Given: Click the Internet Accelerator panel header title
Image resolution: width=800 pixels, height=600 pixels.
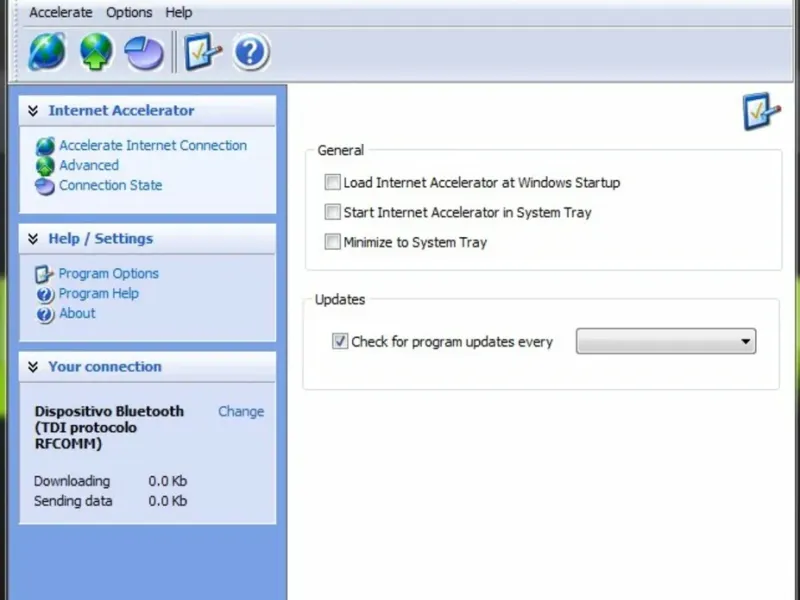Looking at the screenshot, I should click(121, 111).
